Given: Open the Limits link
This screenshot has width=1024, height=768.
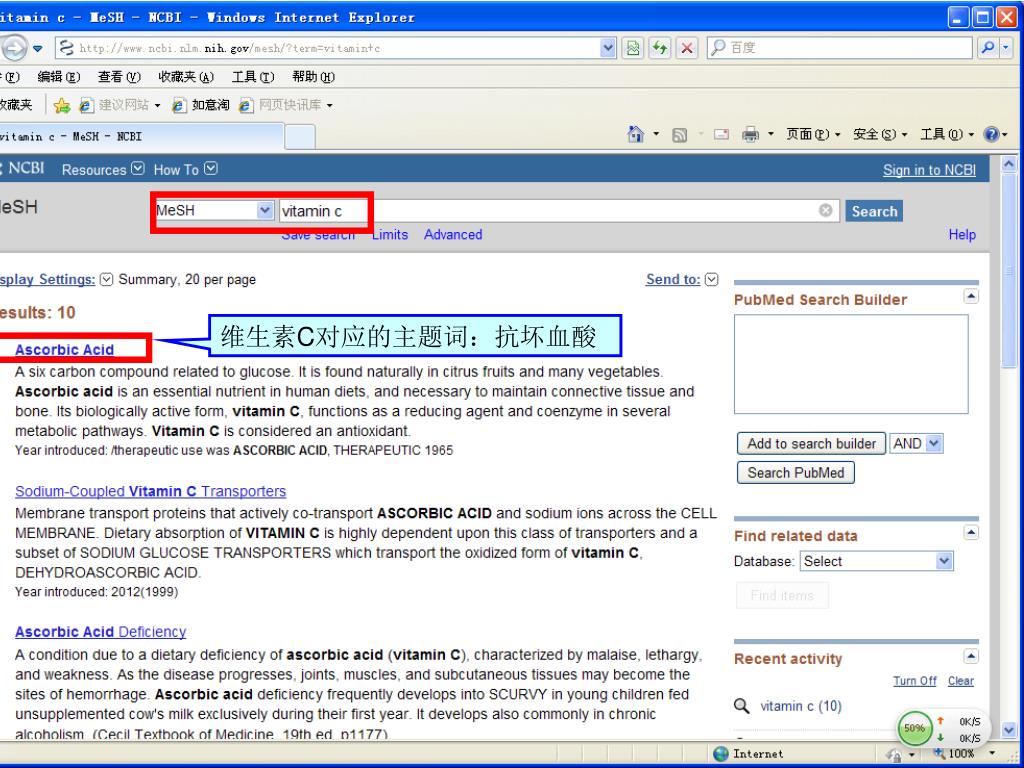Looking at the screenshot, I should [x=390, y=234].
